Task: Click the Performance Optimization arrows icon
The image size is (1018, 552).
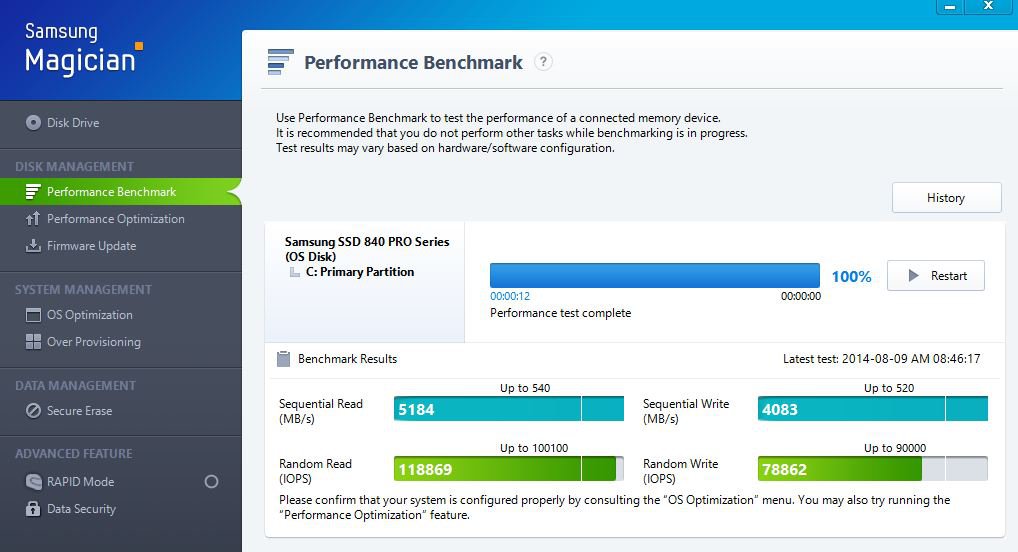Action: pos(33,218)
